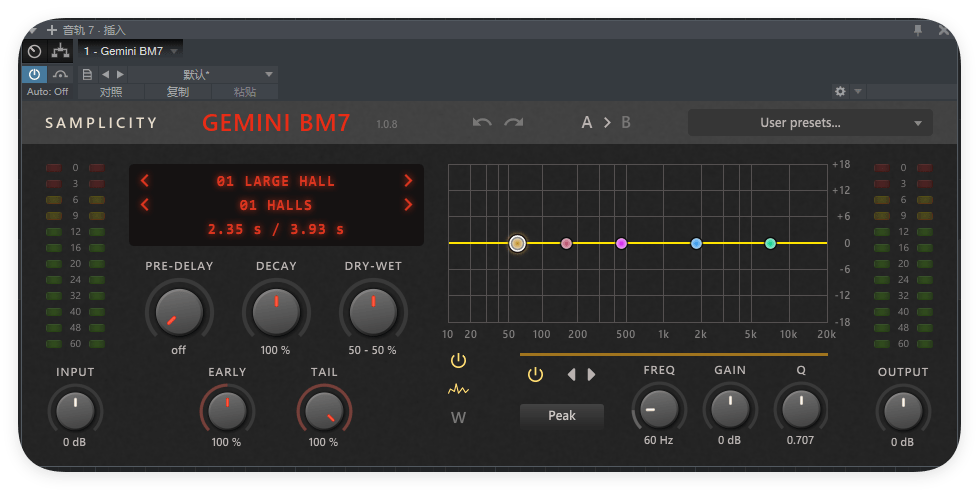979x490 pixels.
Task: Toggle the EQ section power button
Action: coord(458,360)
